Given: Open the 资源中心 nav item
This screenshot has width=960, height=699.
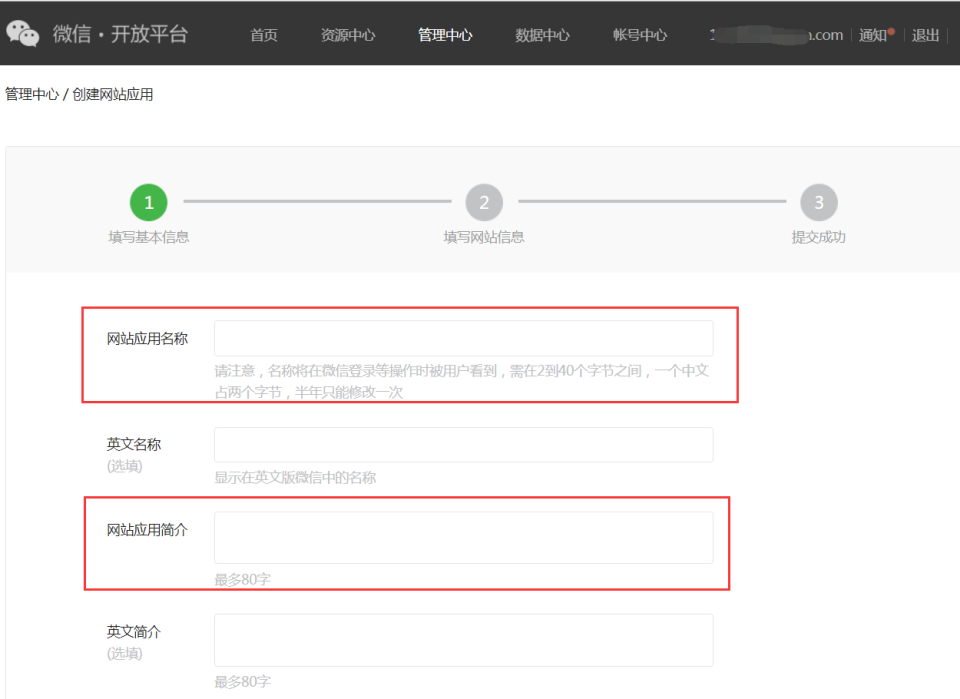Looking at the screenshot, I should pyautogui.click(x=348, y=35).
